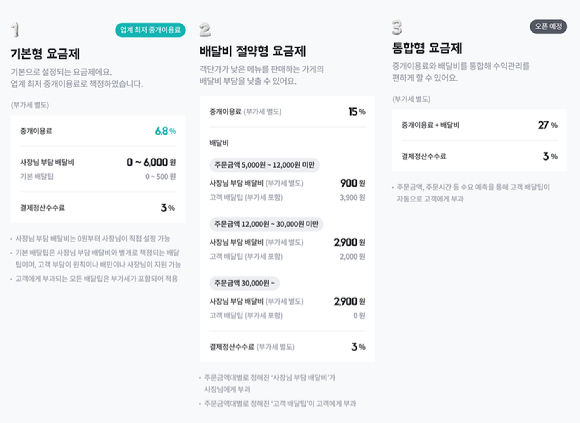Image resolution: width=580 pixels, height=423 pixels.
Task: Click the number 3 plan icon
Action: click(x=397, y=28)
